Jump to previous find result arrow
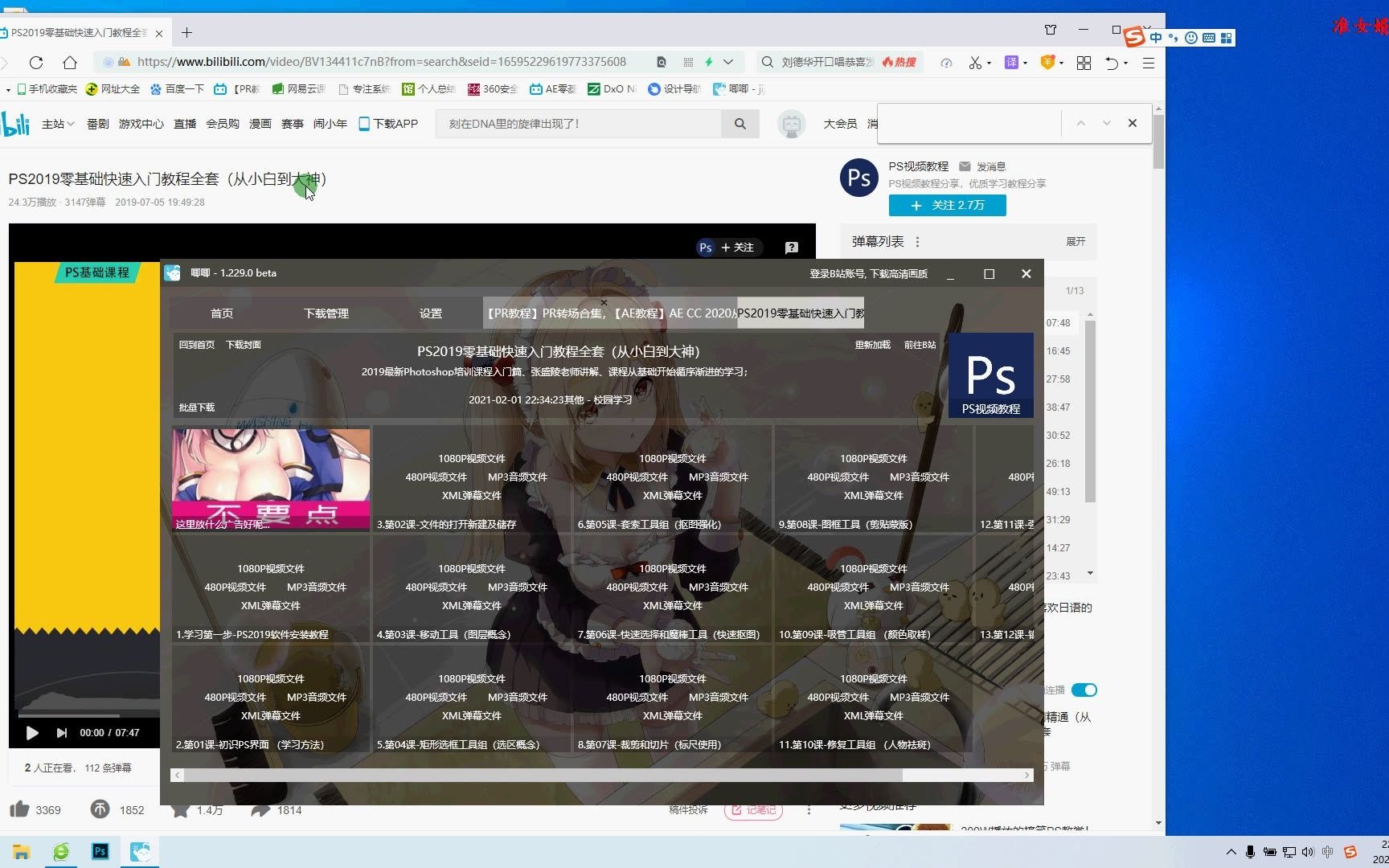1389x868 pixels. pyautogui.click(x=1081, y=123)
